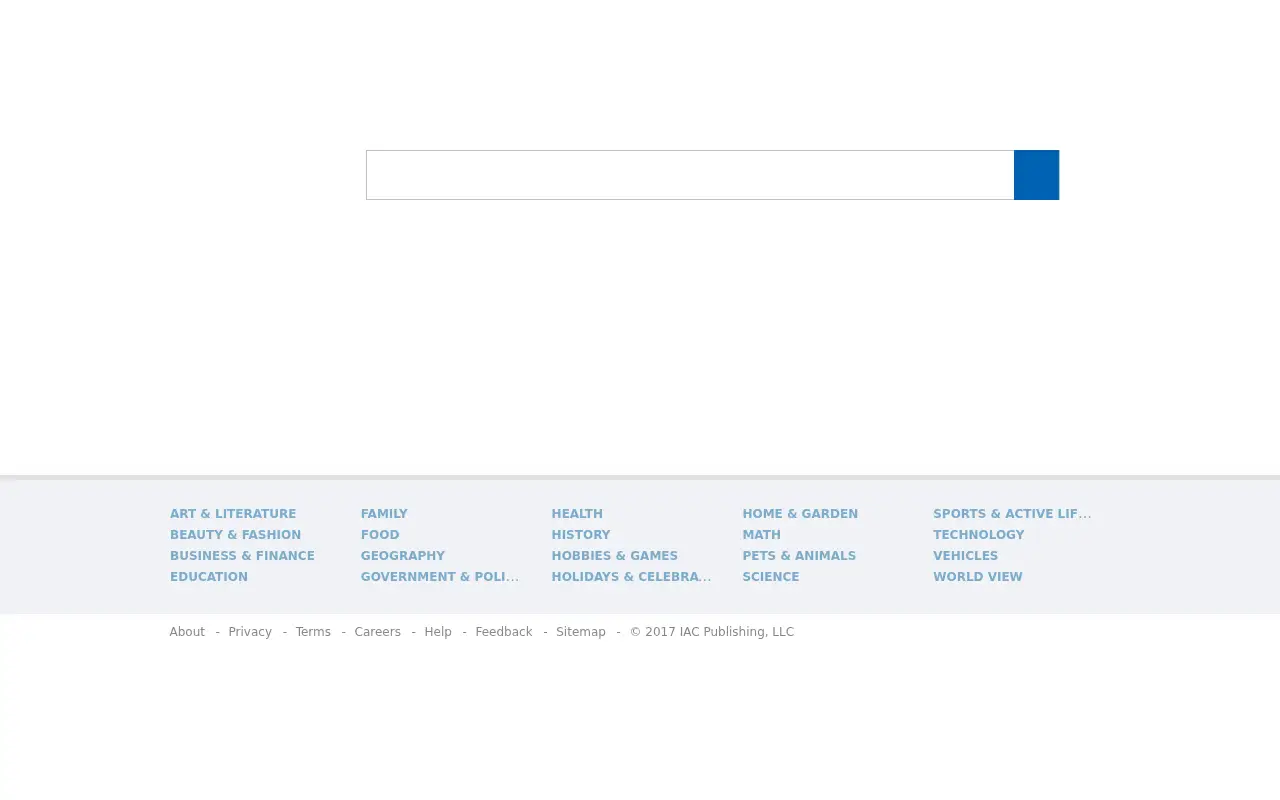Click the blue search submit button

(x=1036, y=175)
